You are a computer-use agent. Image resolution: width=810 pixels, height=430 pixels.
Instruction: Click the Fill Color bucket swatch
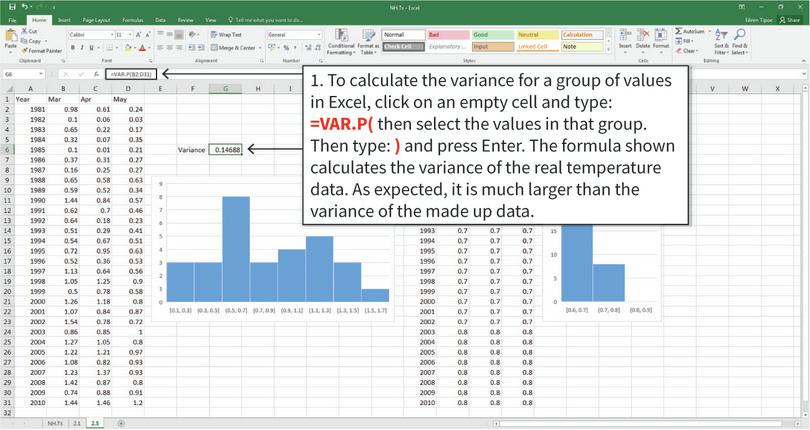(128, 48)
